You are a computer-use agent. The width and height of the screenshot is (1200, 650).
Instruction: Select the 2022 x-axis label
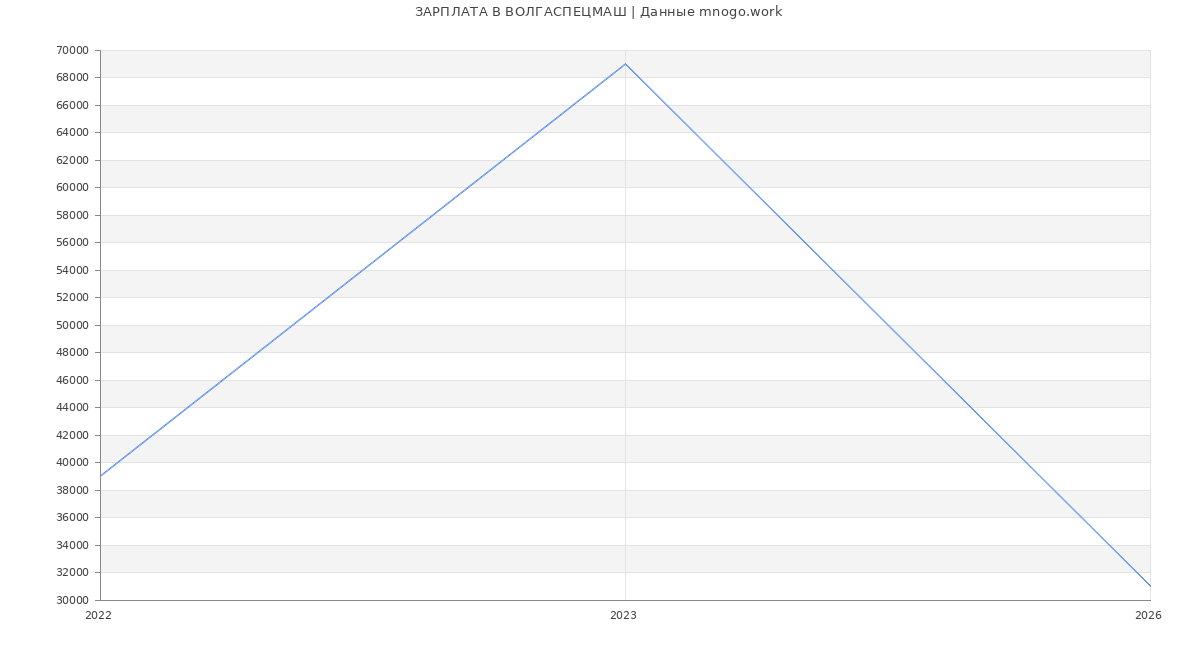click(x=98, y=616)
